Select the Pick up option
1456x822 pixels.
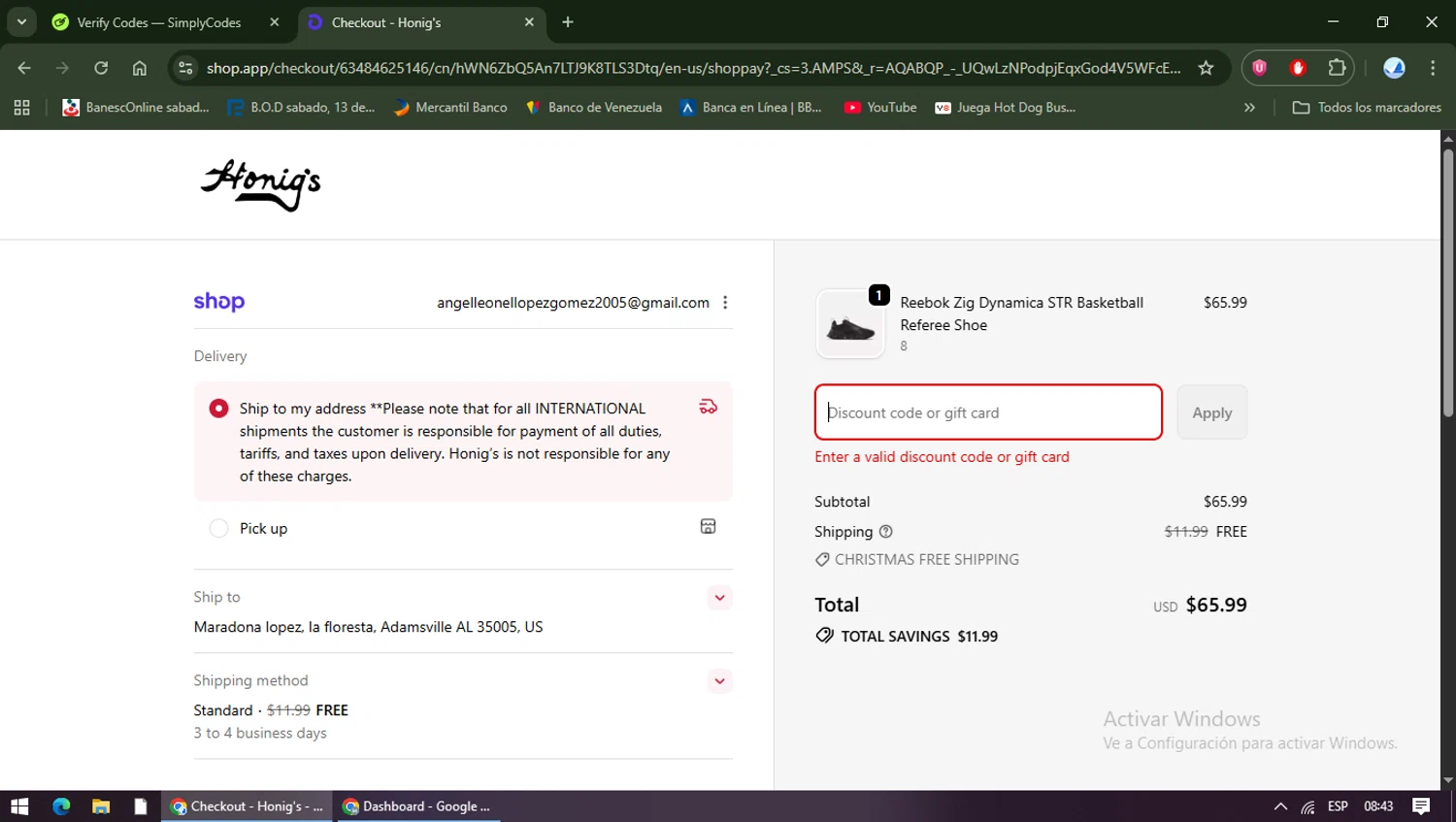point(218,528)
